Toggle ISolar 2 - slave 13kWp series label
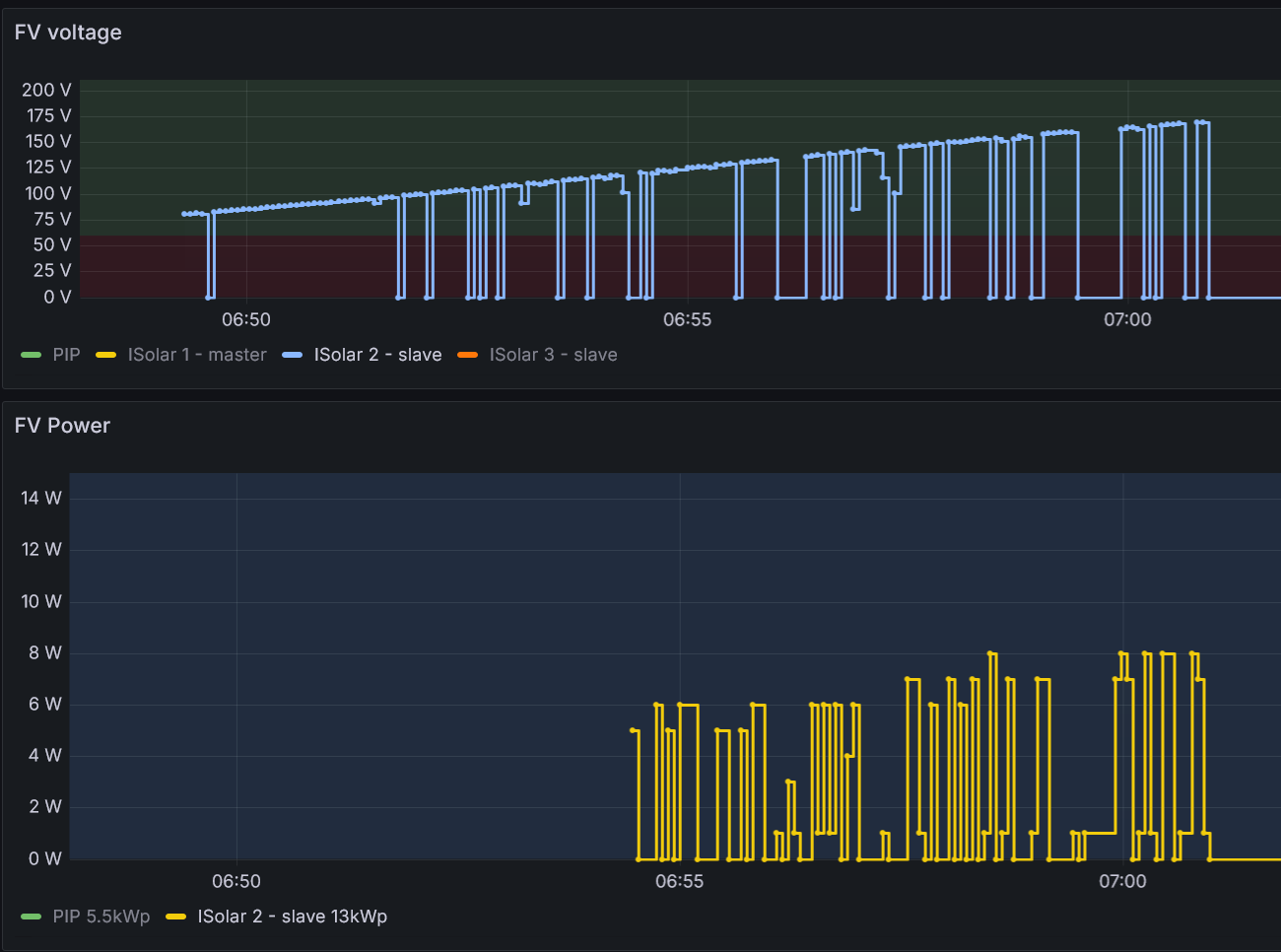Viewport: 1281px width, 952px height. pos(292,917)
